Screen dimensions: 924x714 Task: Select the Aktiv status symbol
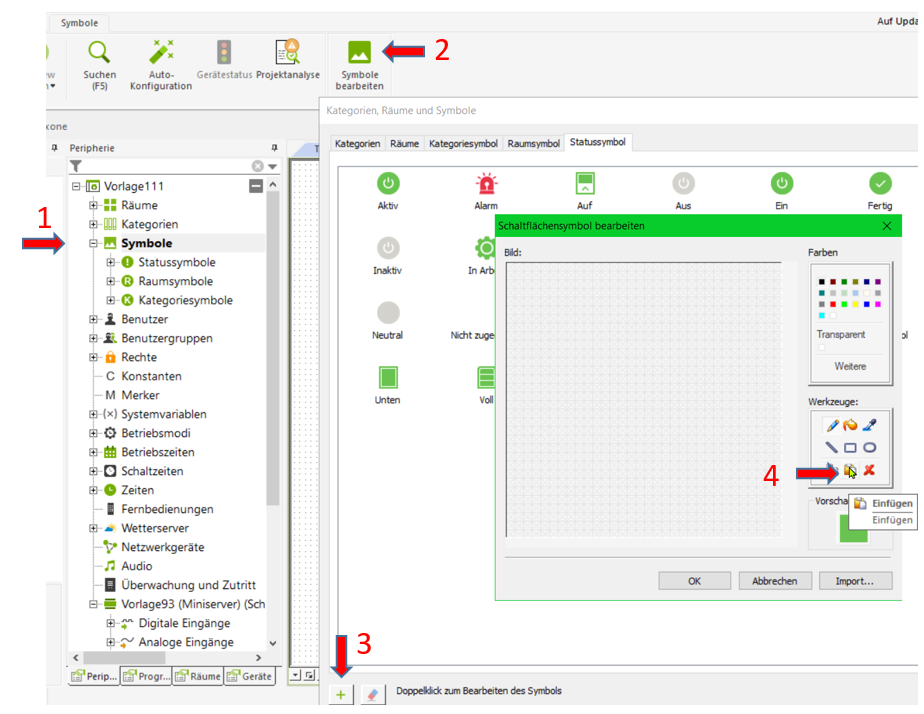tap(388, 190)
